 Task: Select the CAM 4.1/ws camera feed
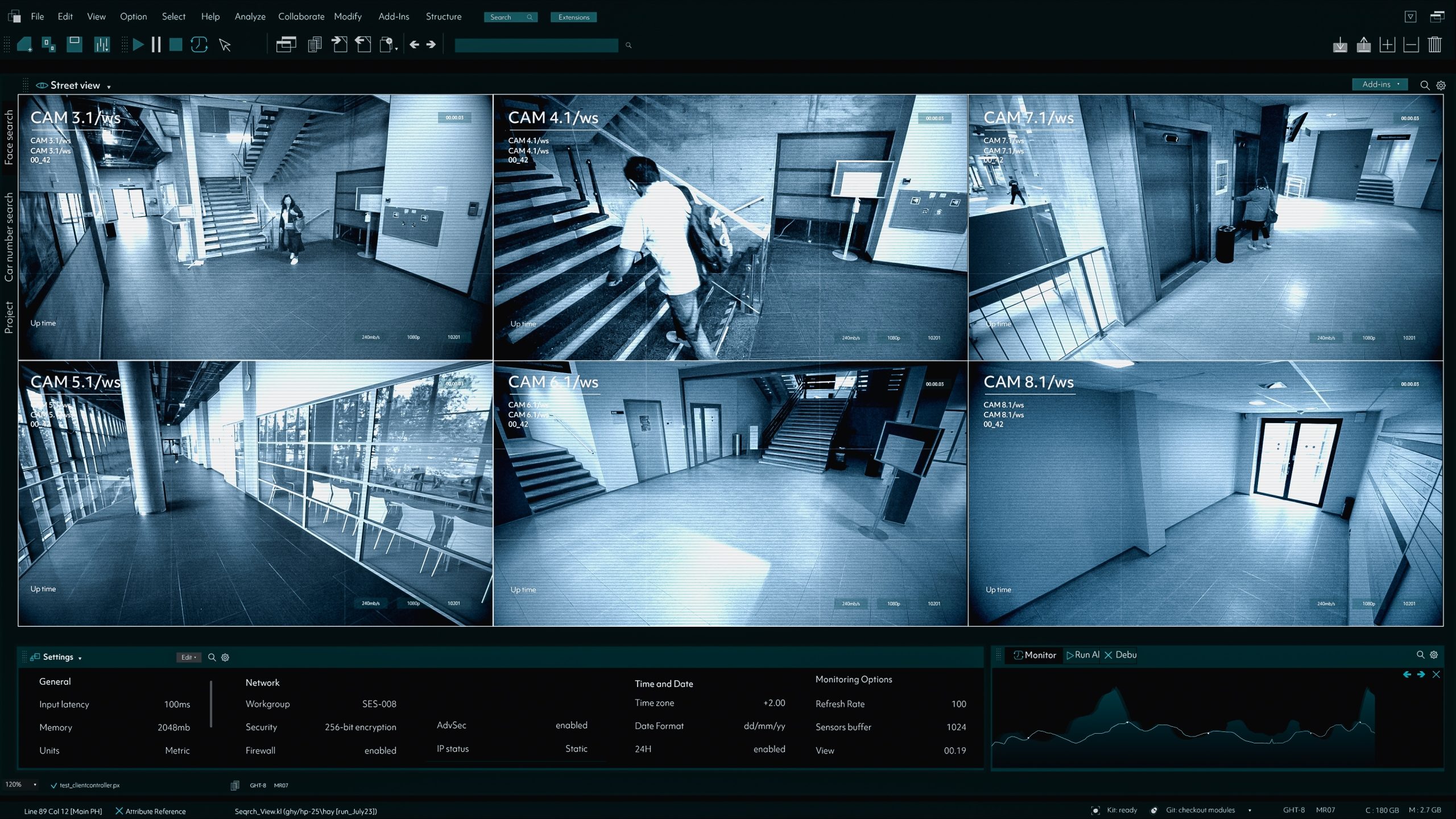coord(730,227)
